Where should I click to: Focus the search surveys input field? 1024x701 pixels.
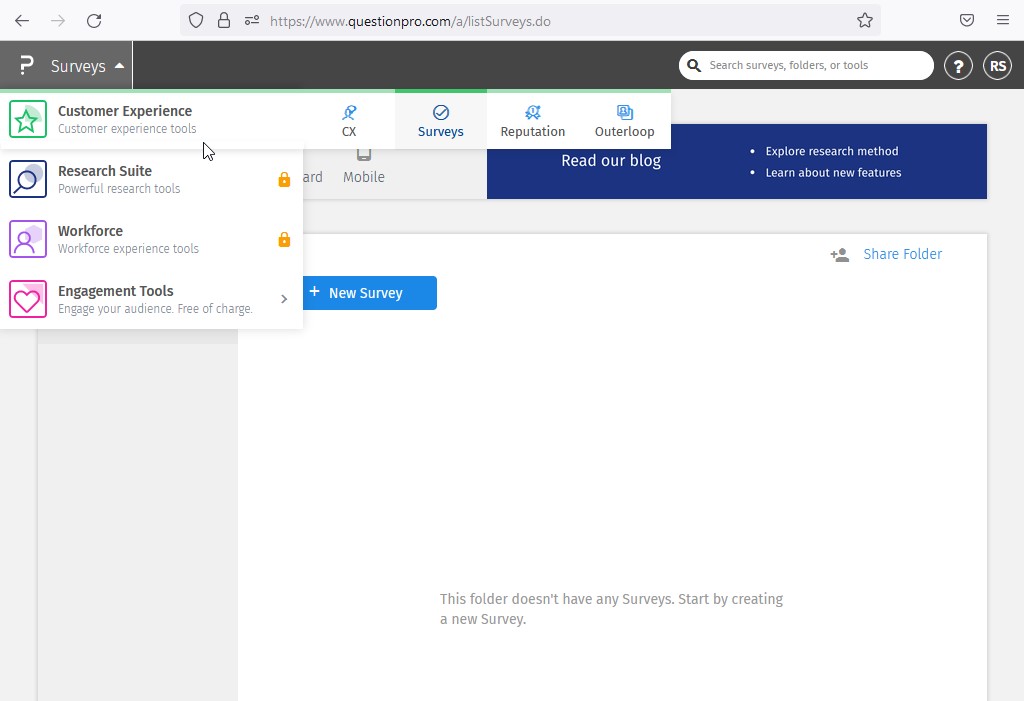click(815, 66)
